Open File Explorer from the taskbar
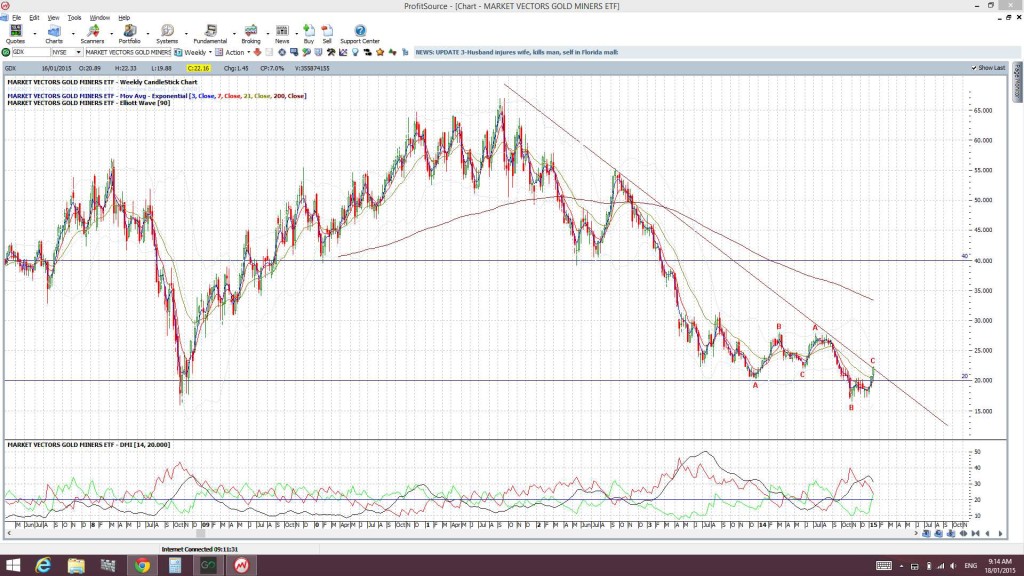The height and width of the screenshot is (576, 1024). coord(76,565)
